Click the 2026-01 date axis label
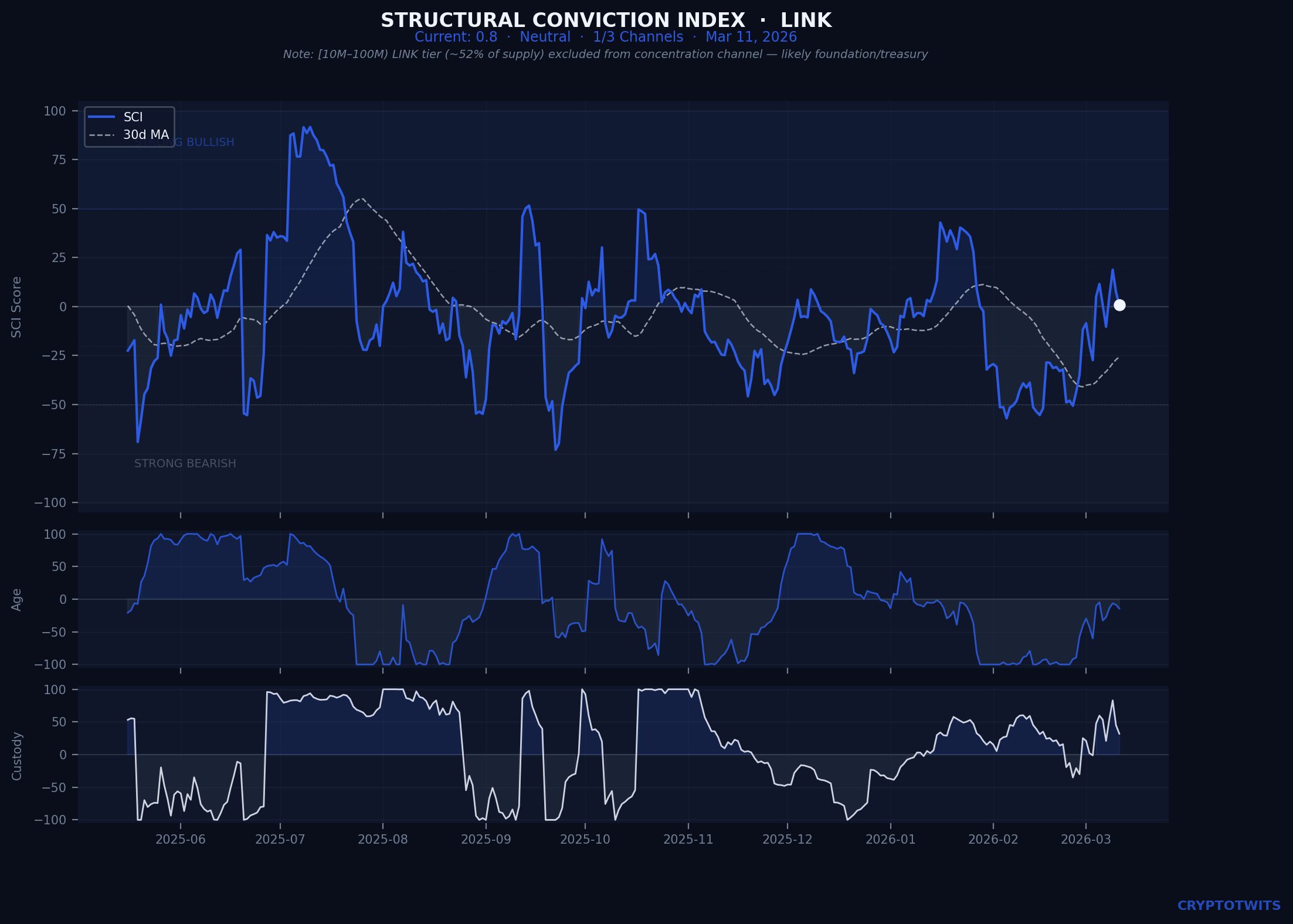The width and height of the screenshot is (1293, 924). pyautogui.click(x=890, y=840)
